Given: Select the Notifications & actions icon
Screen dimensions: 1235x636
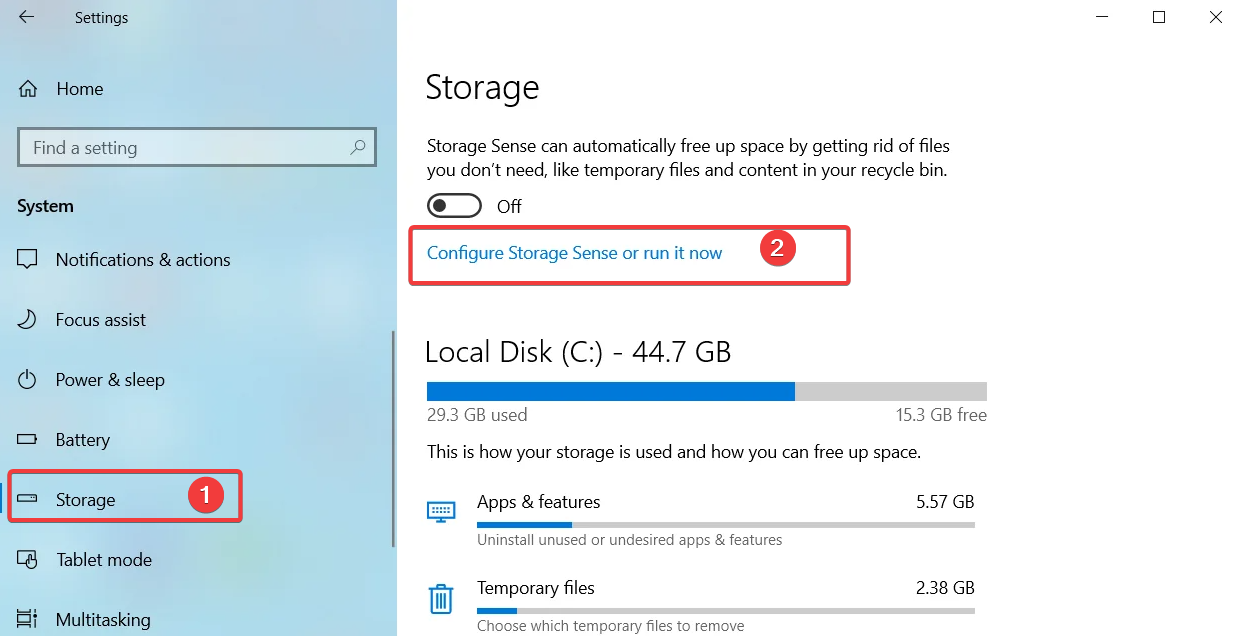Looking at the screenshot, I should 28,259.
